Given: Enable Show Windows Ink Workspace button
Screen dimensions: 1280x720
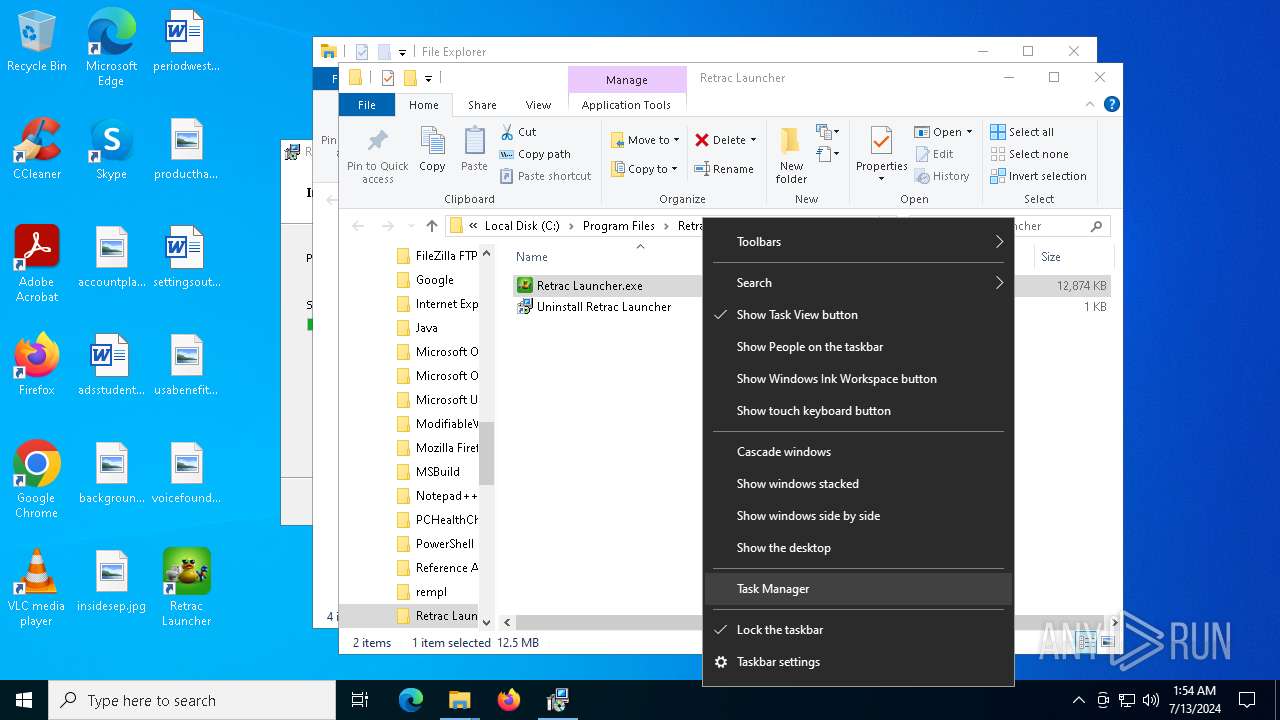Looking at the screenshot, I should pyautogui.click(x=858, y=379).
